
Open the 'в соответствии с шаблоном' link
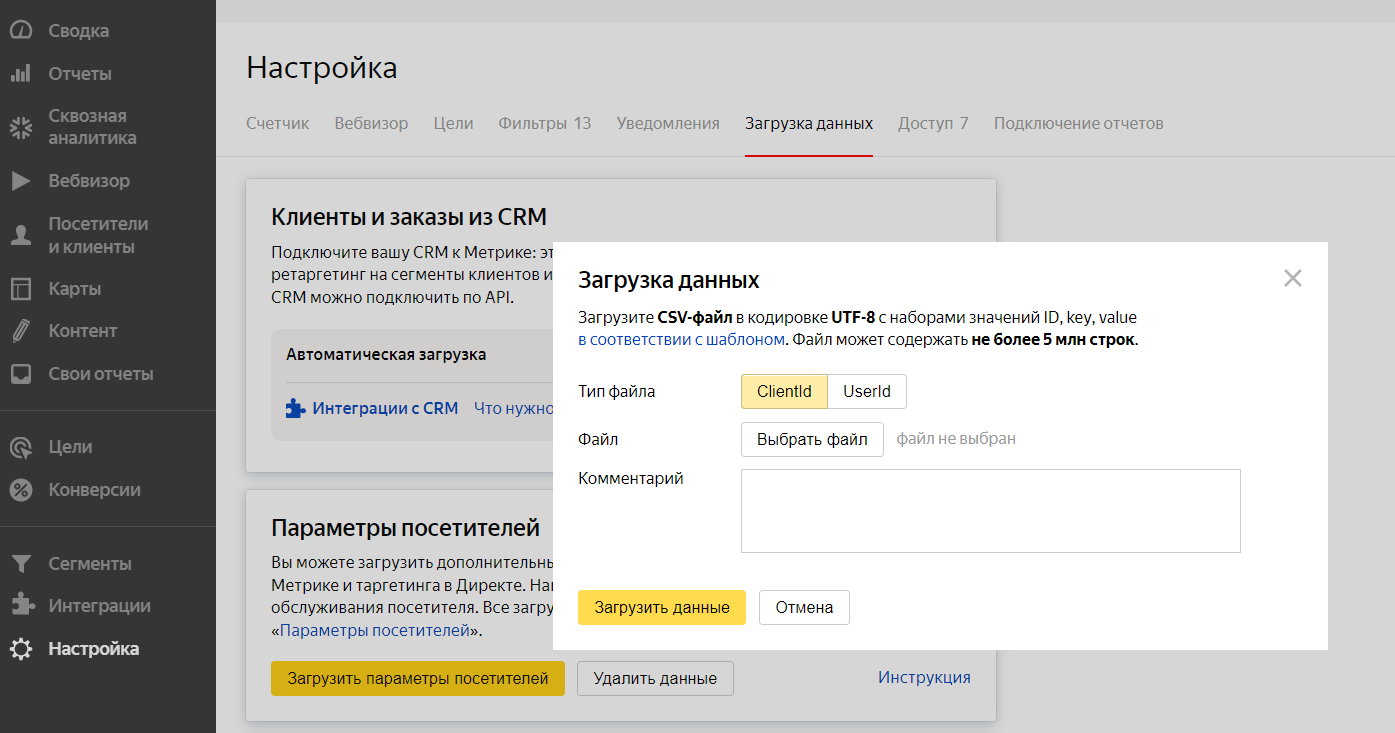point(681,340)
